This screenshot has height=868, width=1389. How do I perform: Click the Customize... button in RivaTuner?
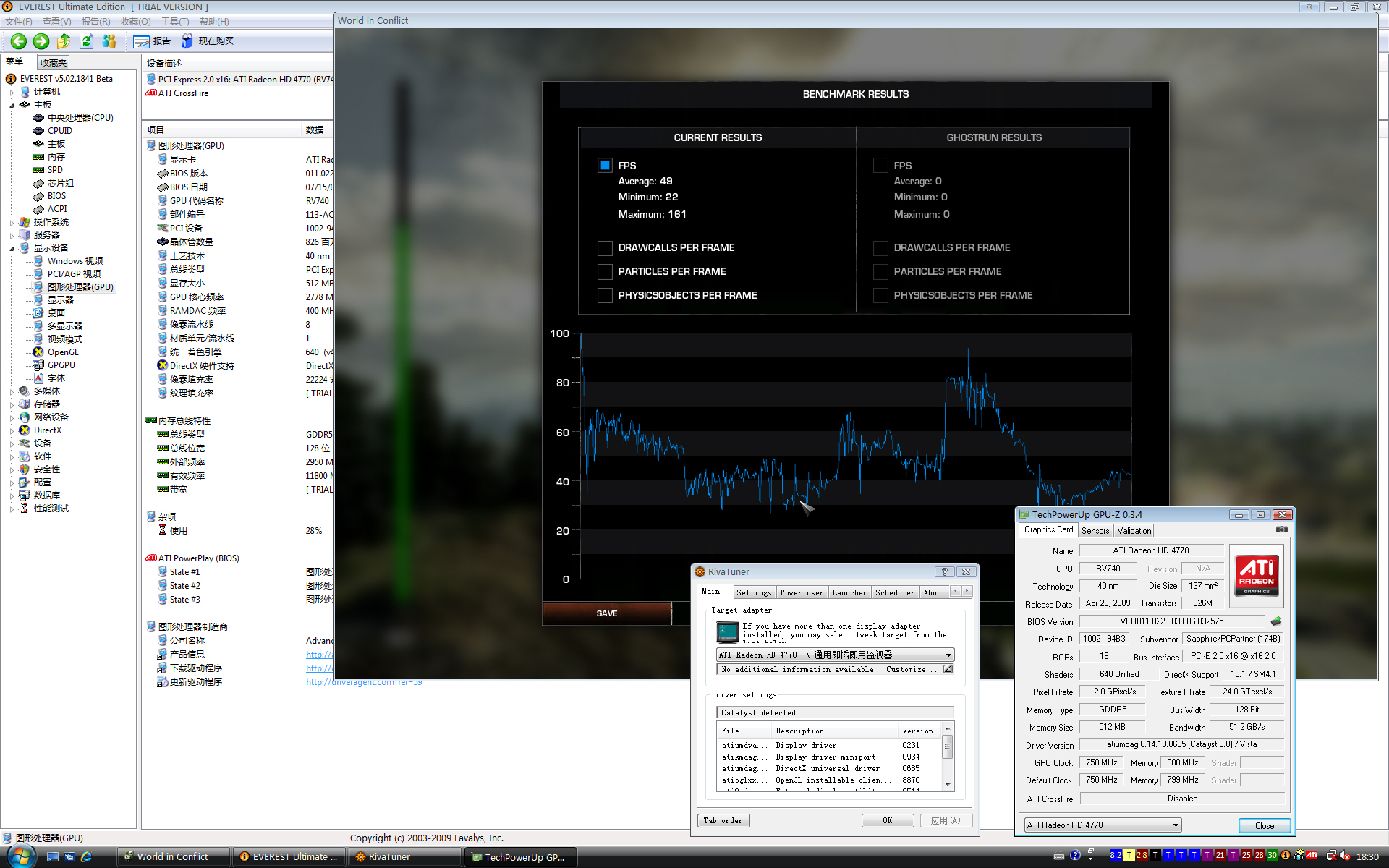pos(911,669)
